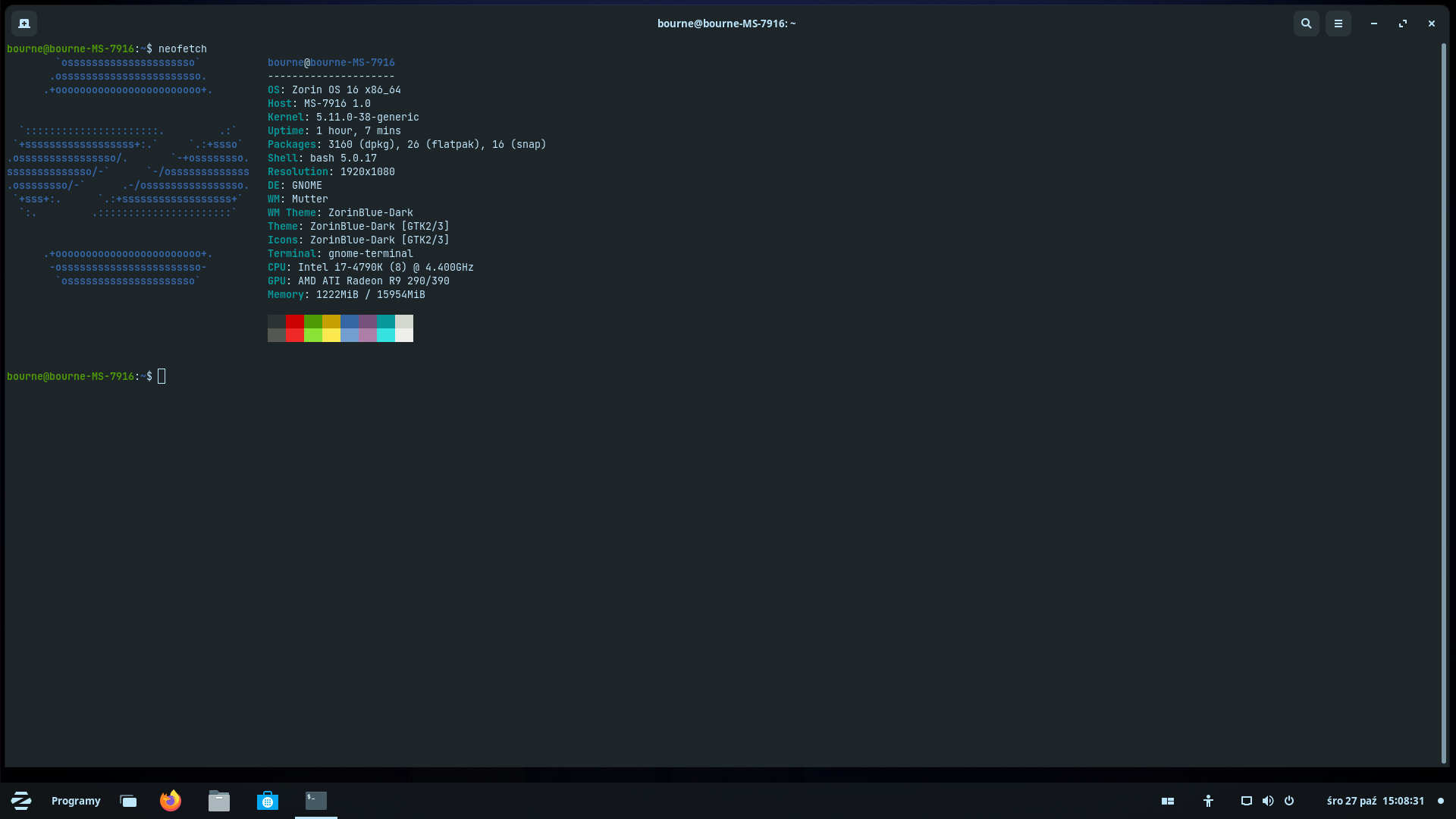This screenshot has height=819, width=1456.
Task: Click the Icons line ZorinBlue-Dark [GTK2/3]
Action: pos(359,240)
